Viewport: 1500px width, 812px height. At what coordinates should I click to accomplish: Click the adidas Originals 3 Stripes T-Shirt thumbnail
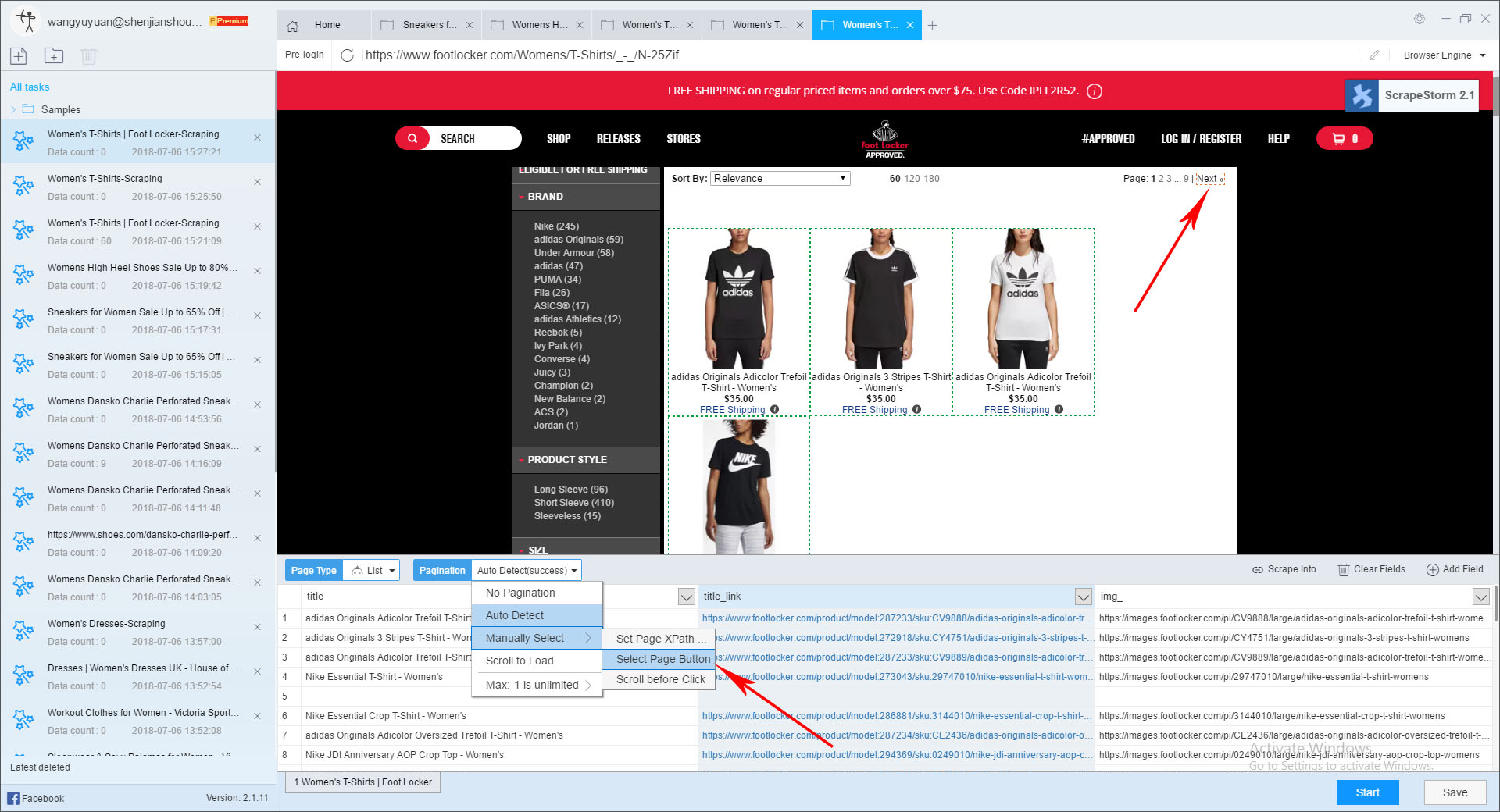coord(881,298)
